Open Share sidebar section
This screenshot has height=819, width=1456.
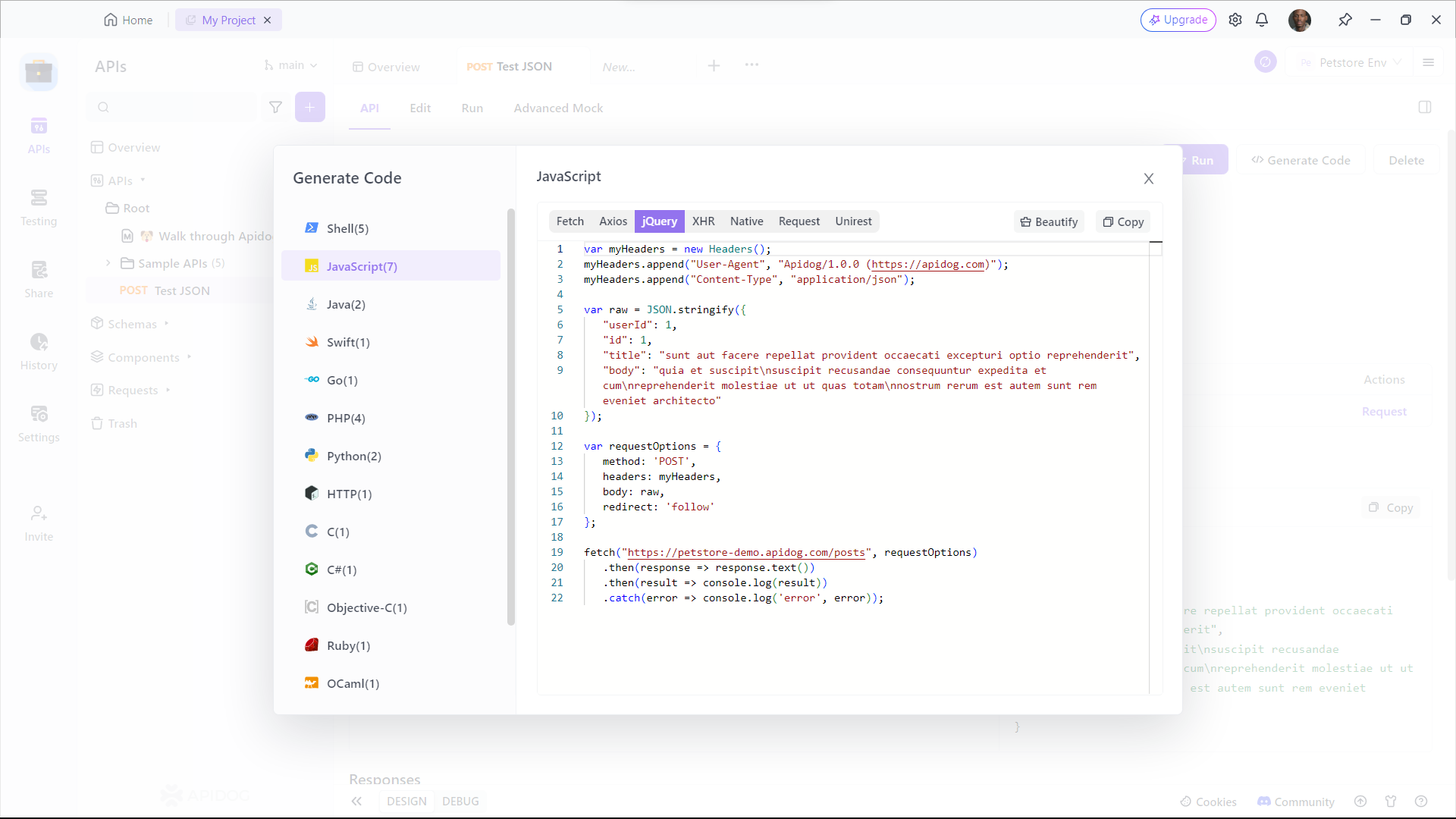pos(39,280)
